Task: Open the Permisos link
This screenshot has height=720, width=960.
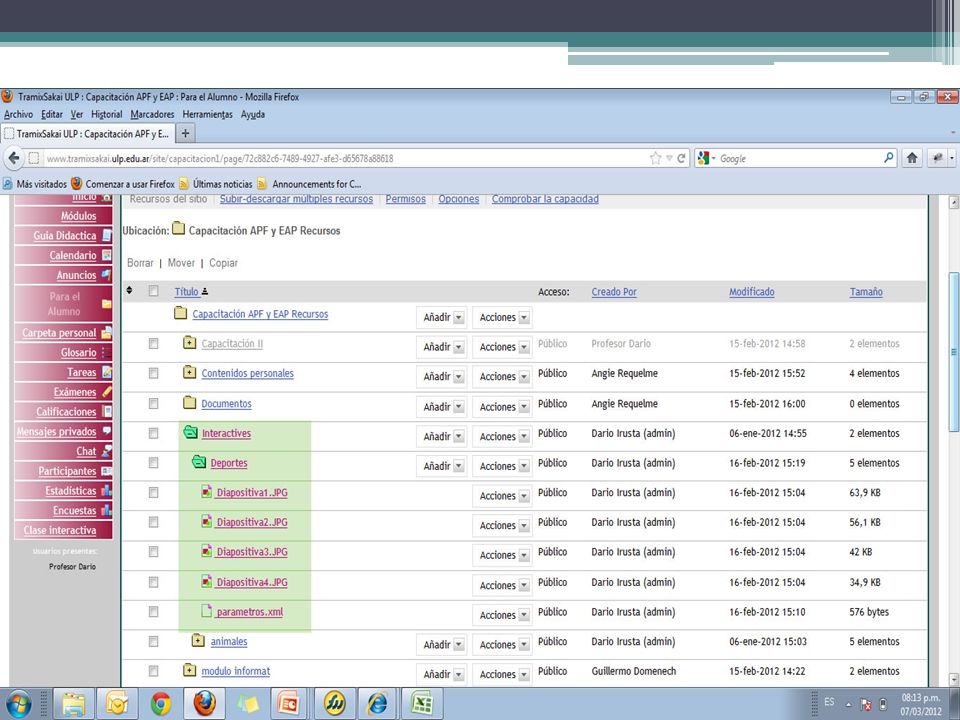Action: (x=405, y=199)
